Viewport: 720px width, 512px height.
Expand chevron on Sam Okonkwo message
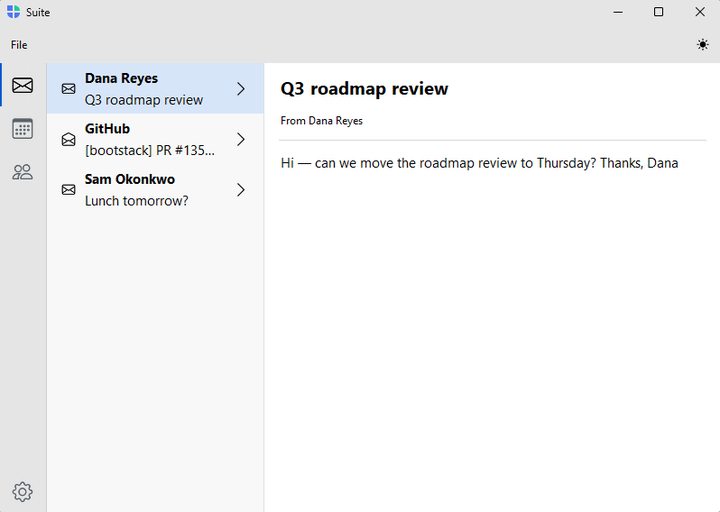pos(241,190)
